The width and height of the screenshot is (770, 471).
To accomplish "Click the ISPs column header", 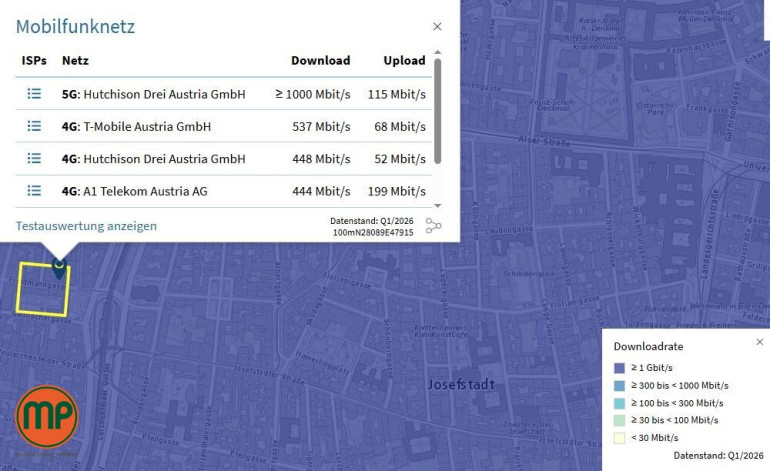I will pyautogui.click(x=34, y=60).
